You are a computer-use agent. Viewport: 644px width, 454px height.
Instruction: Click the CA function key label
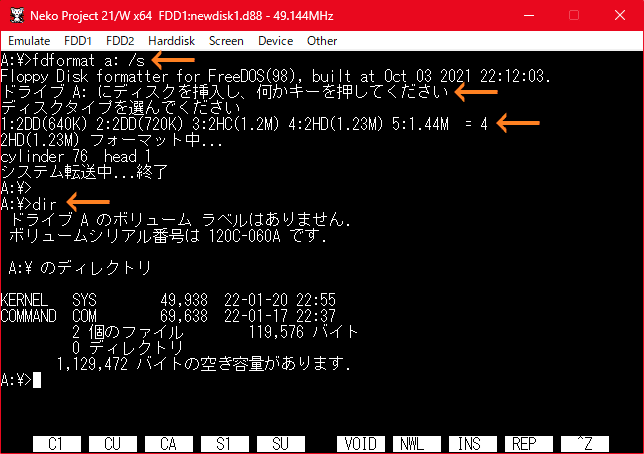point(169,444)
